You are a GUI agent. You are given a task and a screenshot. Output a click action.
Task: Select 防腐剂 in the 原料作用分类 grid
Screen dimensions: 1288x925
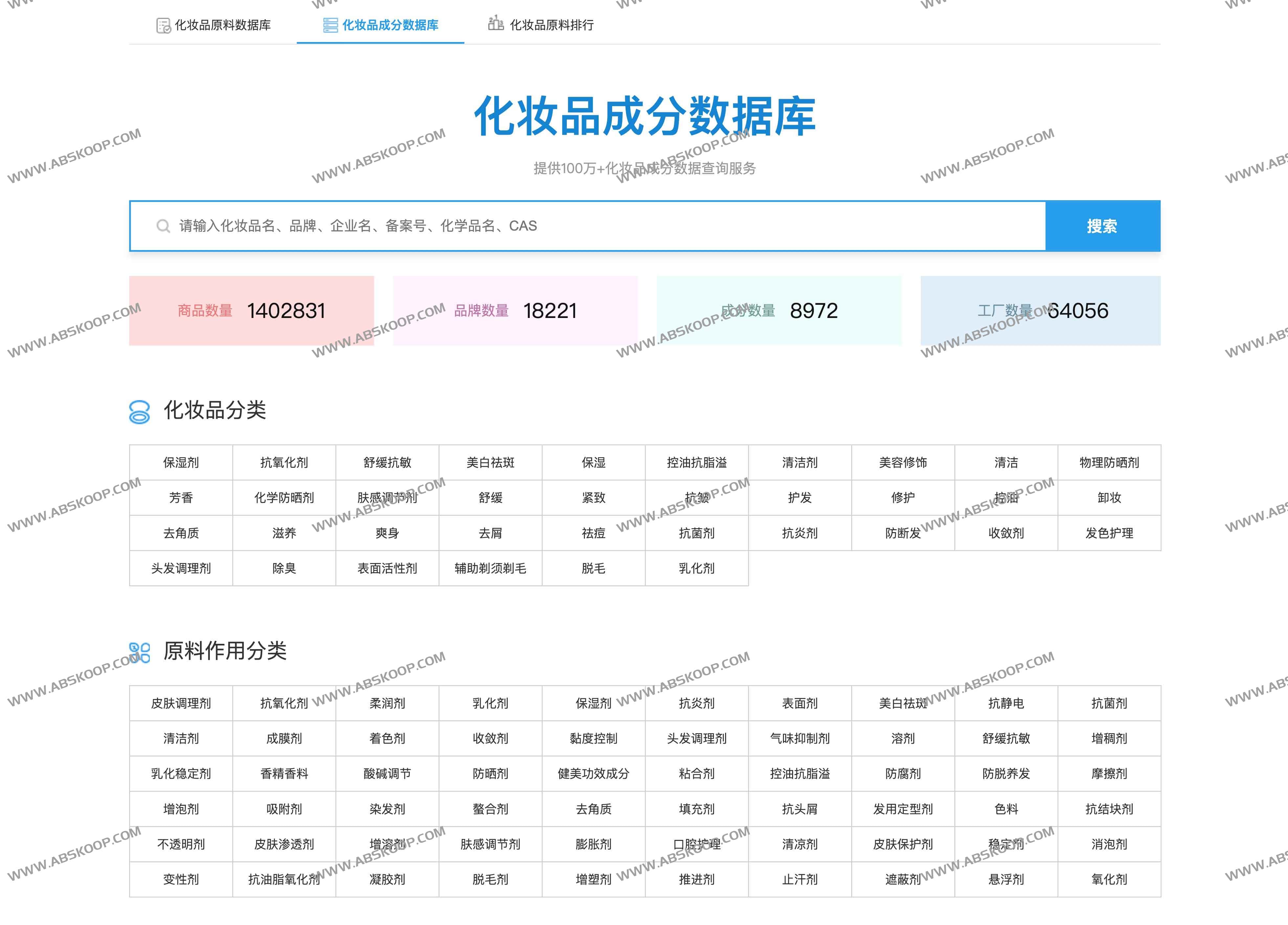coord(903,773)
